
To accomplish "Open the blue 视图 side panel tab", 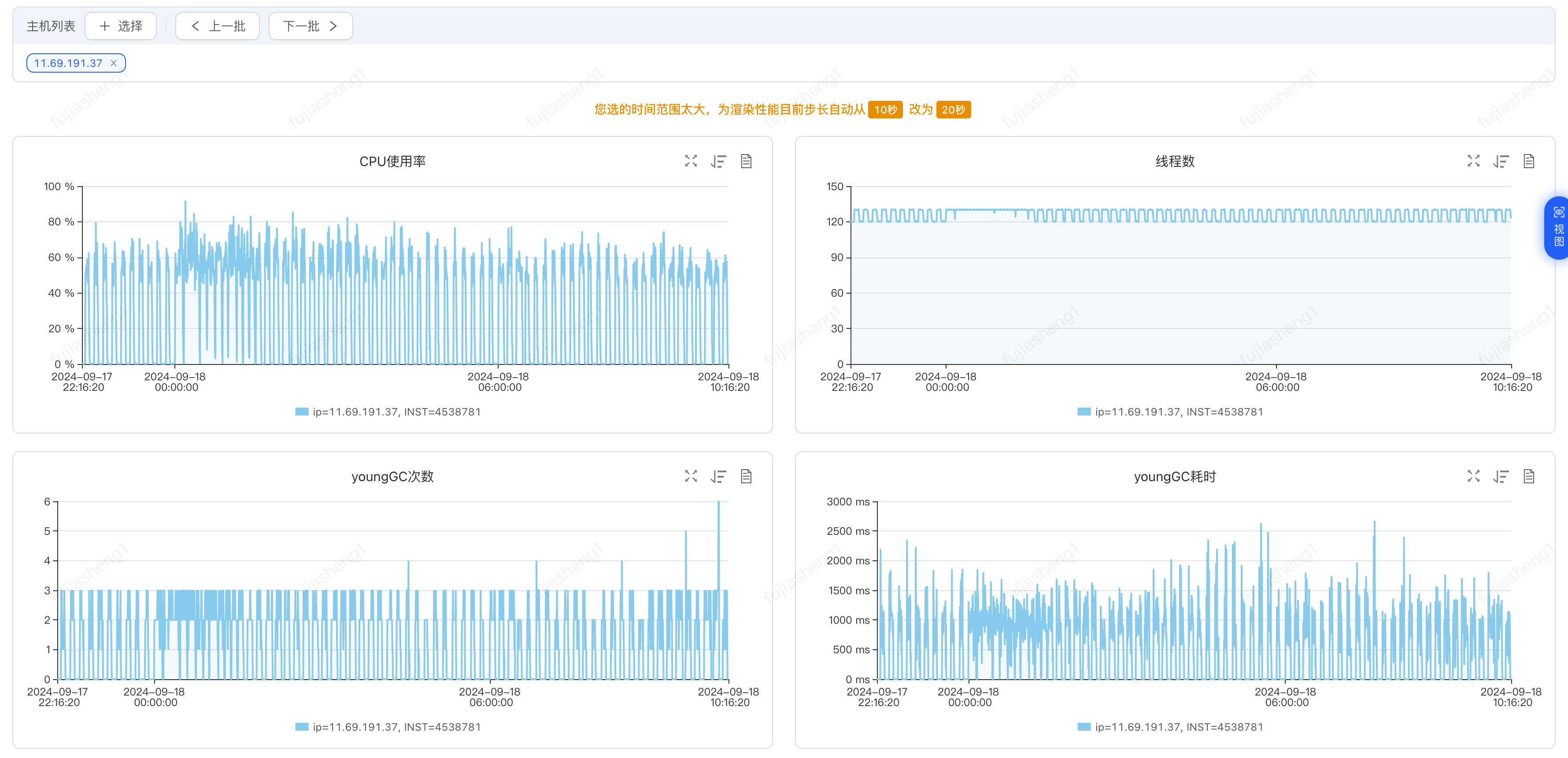I will [1557, 228].
